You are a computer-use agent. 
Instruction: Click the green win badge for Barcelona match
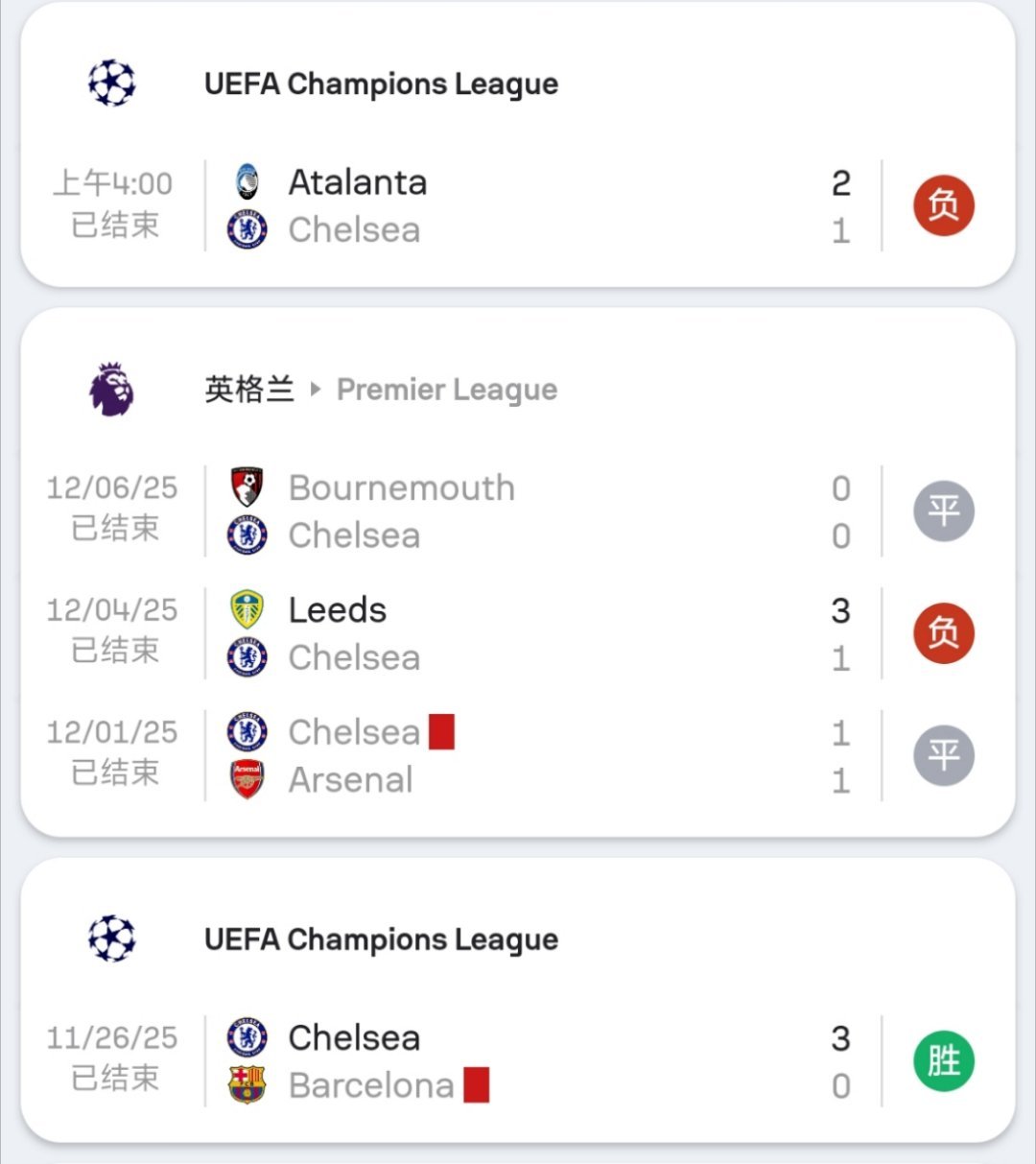(x=943, y=1061)
